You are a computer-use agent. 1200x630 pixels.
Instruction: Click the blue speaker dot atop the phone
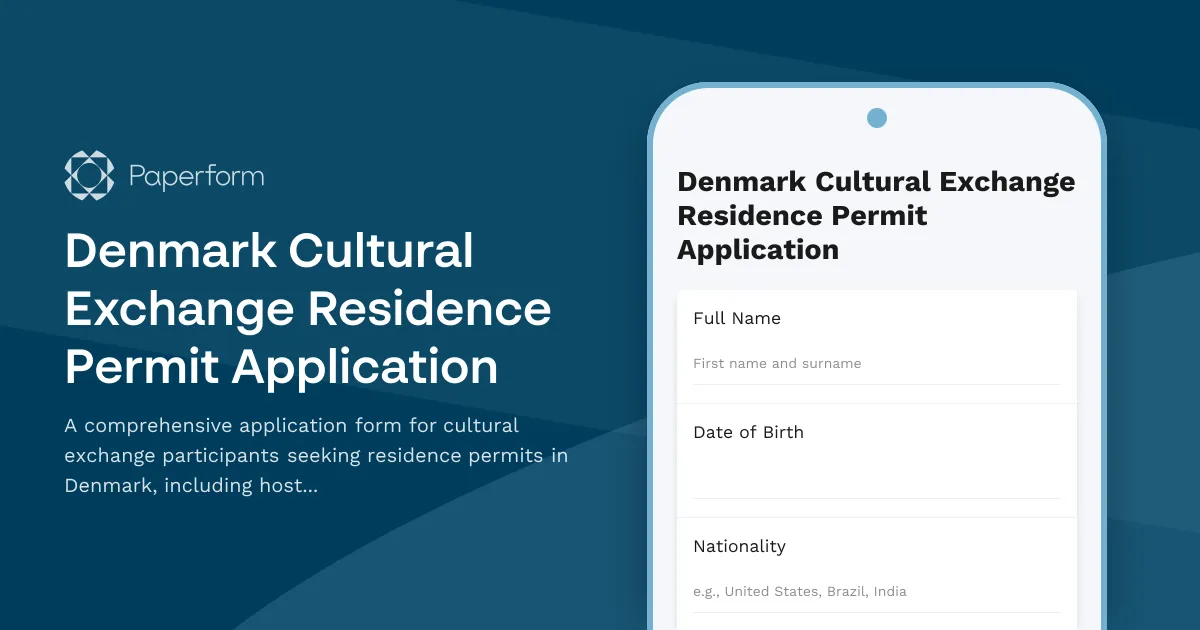[x=877, y=117]
